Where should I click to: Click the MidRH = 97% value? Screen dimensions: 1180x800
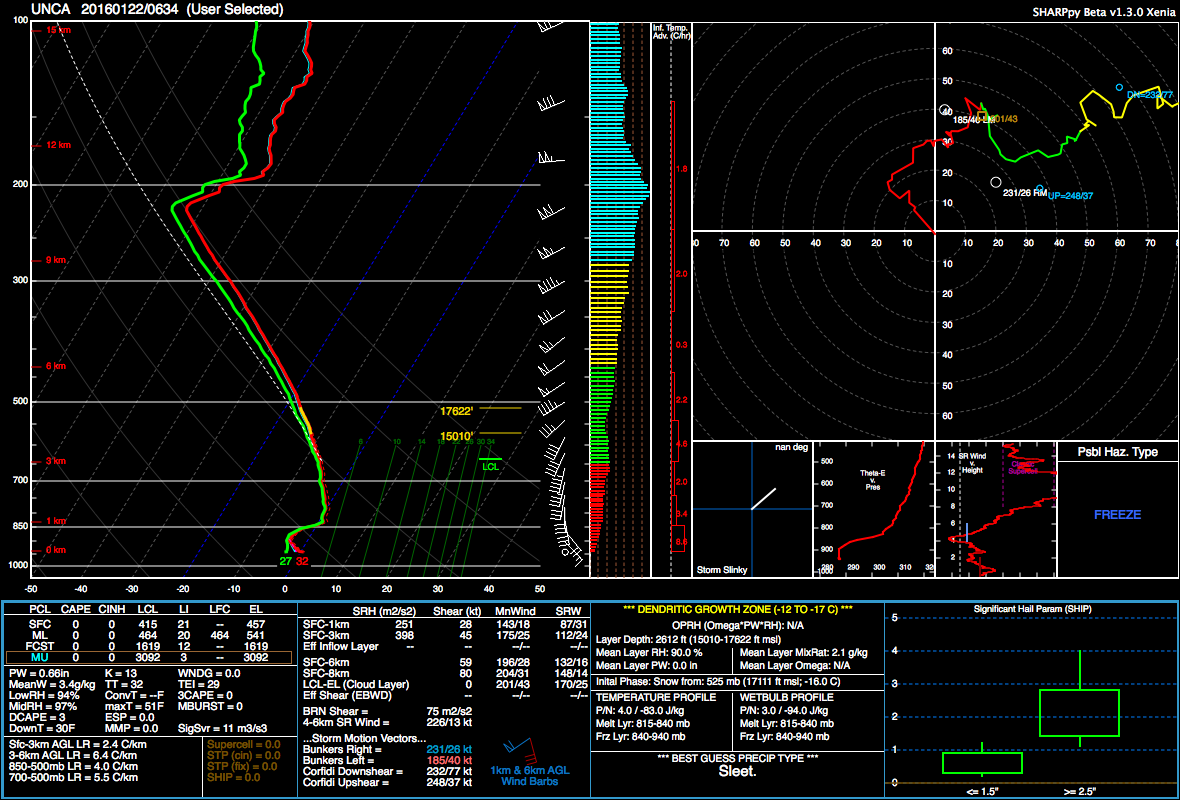44,707
